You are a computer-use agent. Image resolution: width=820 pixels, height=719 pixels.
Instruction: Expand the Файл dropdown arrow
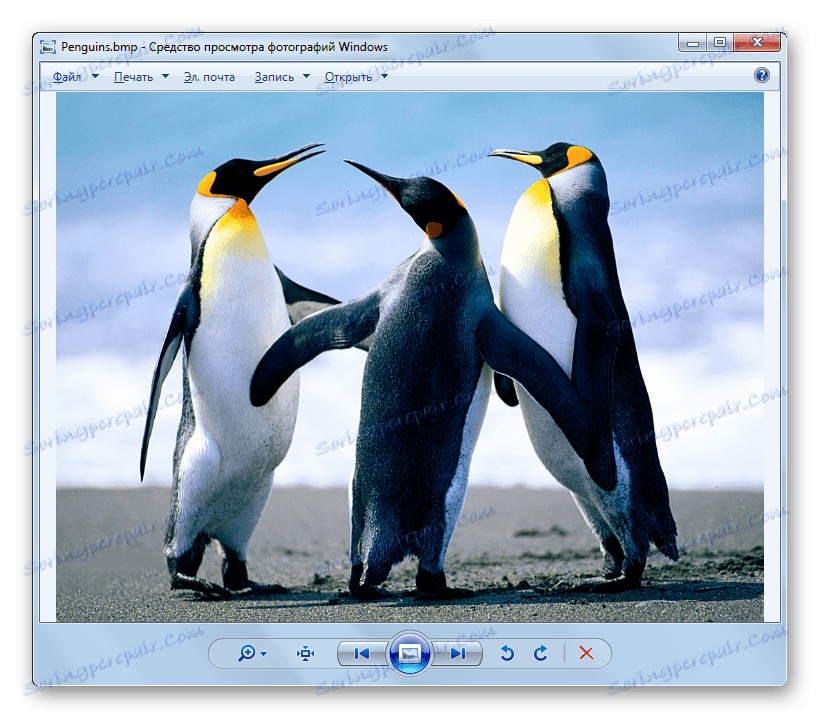(x=95, y=76)
